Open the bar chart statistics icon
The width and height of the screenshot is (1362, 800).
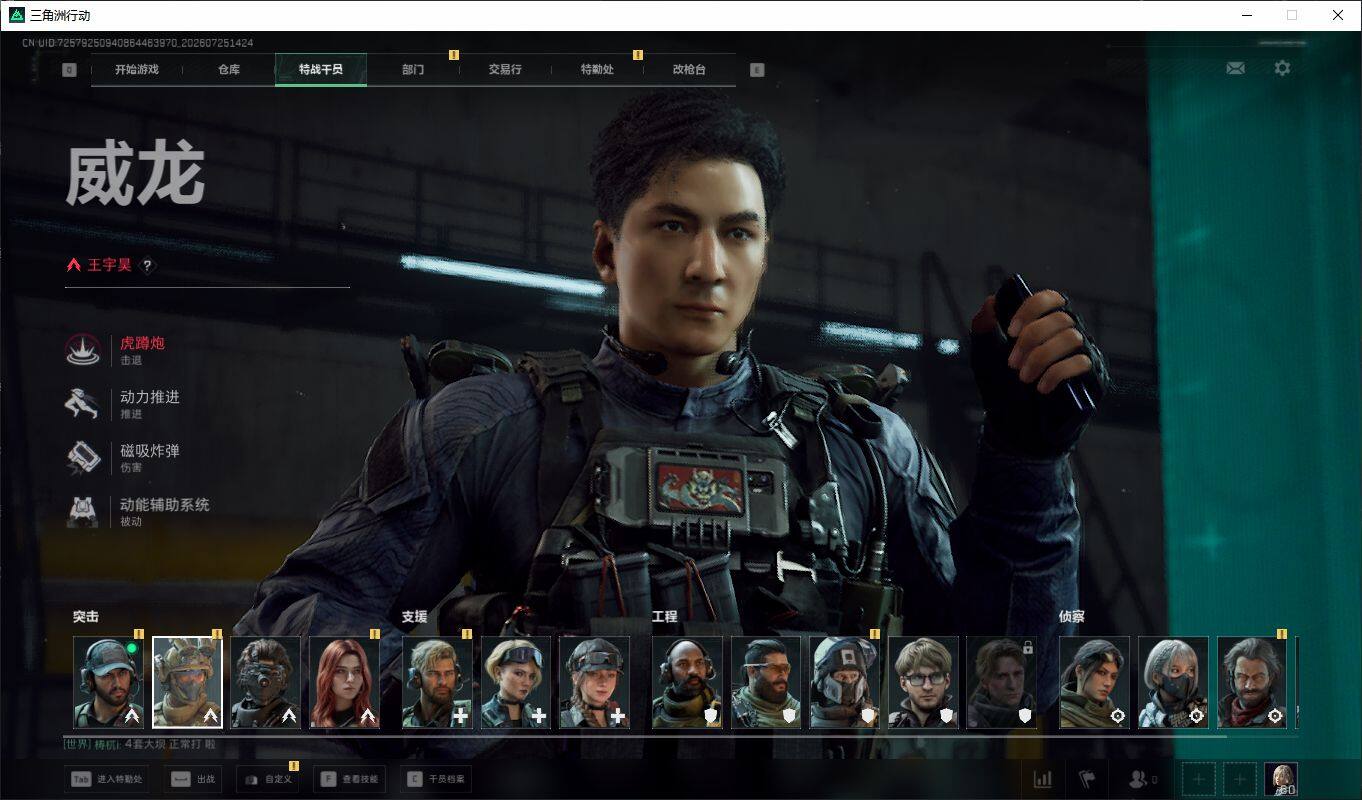[x=1042, y=779]
